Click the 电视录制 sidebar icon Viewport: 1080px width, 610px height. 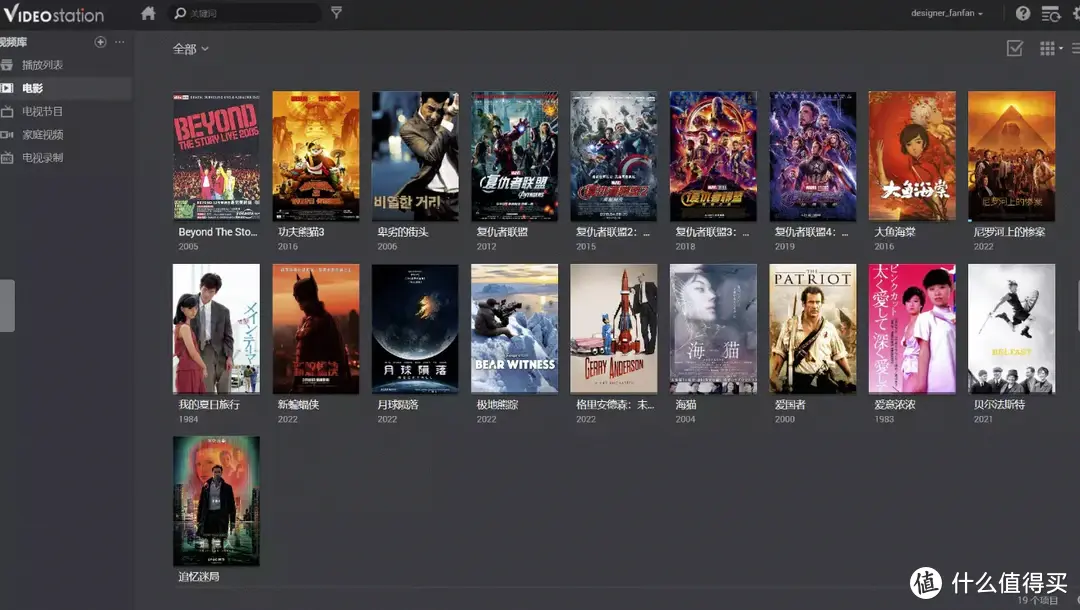(7, 158)
